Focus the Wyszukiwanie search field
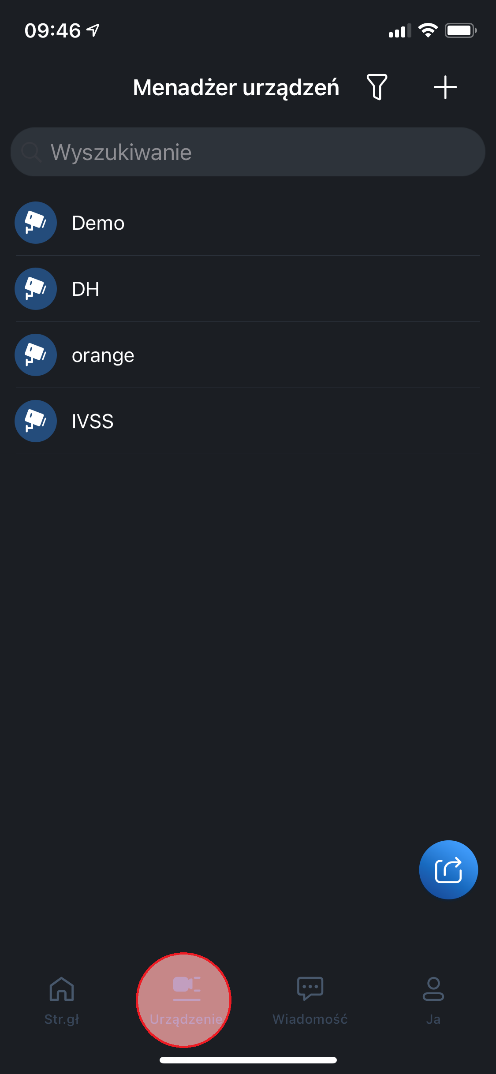This screenshot has height=1074, width=496. (248, 152)
